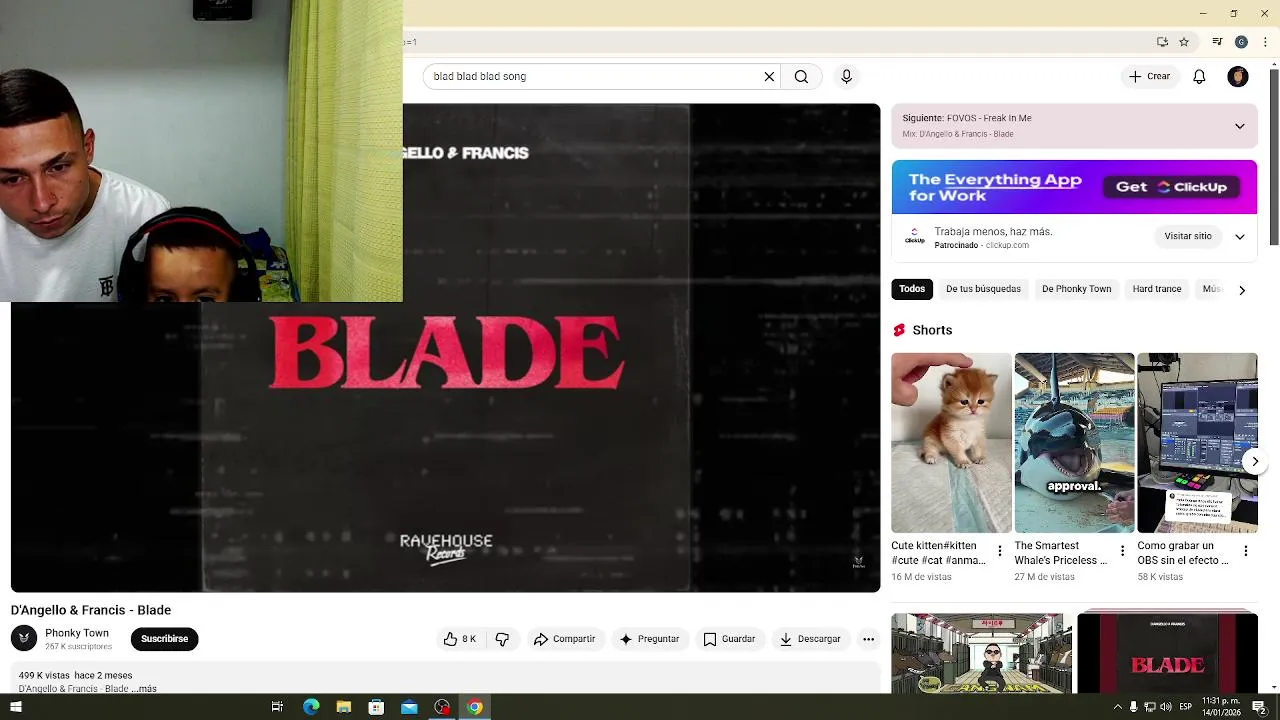Expand the description with ...más

[145, 689]
